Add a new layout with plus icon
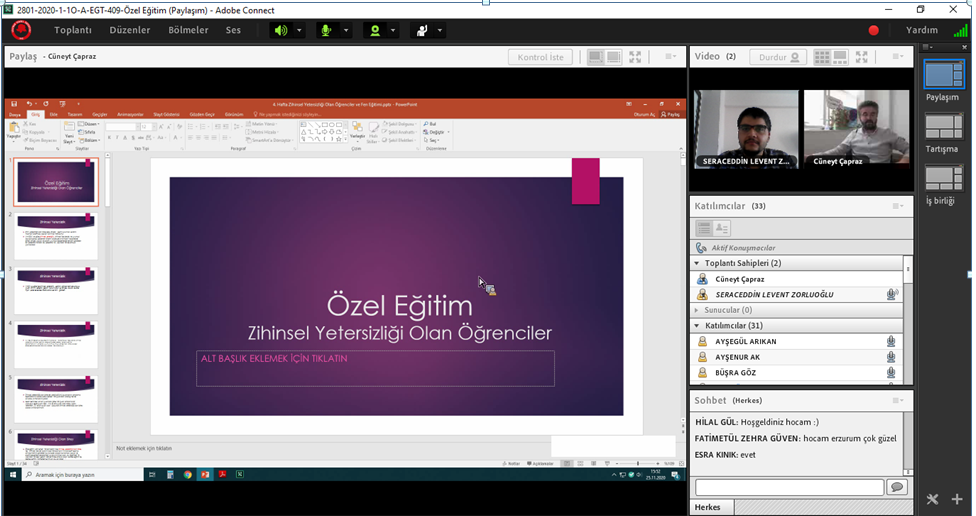Viewport: 976px width, 516px height. pos(957,499)
